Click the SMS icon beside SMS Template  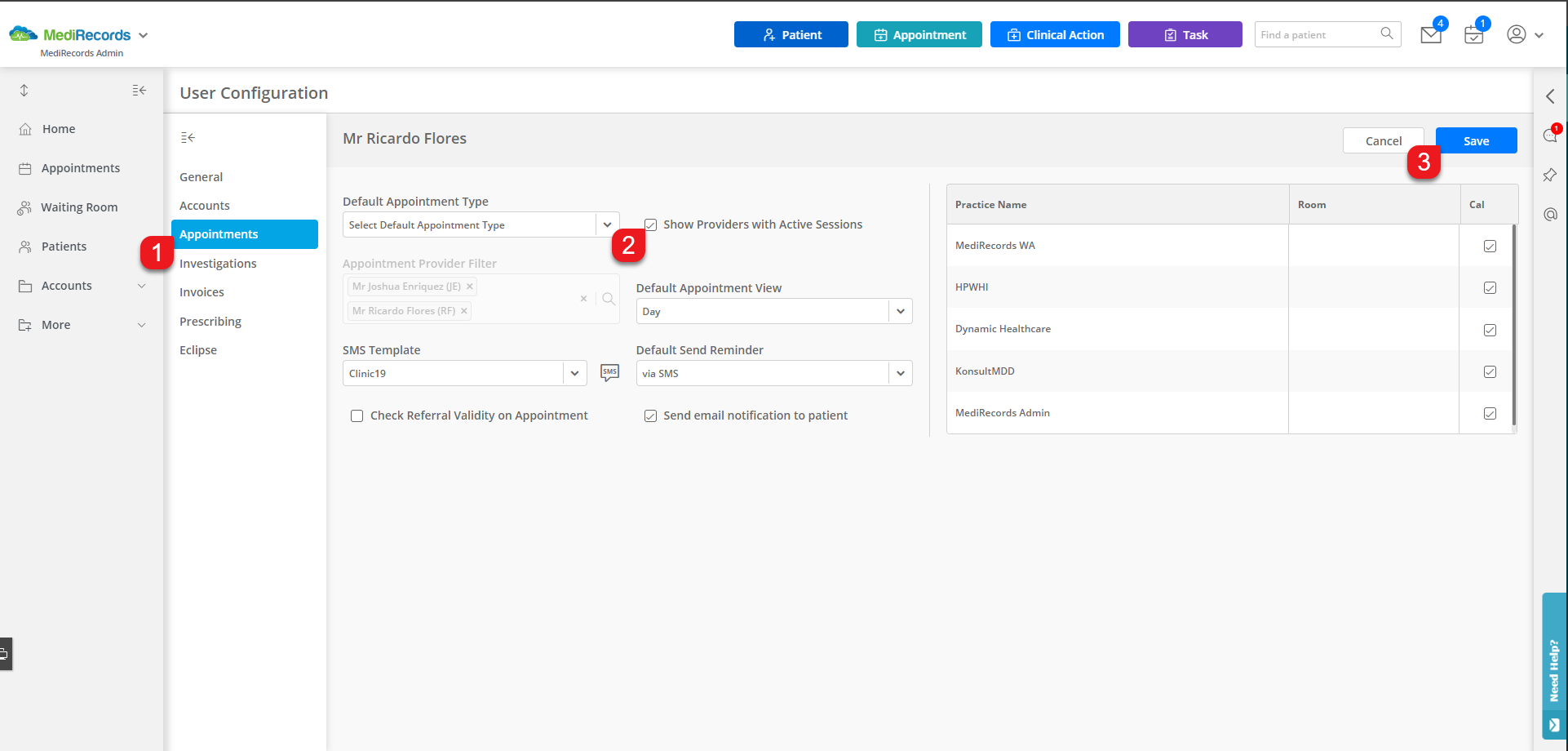[609, 372]
